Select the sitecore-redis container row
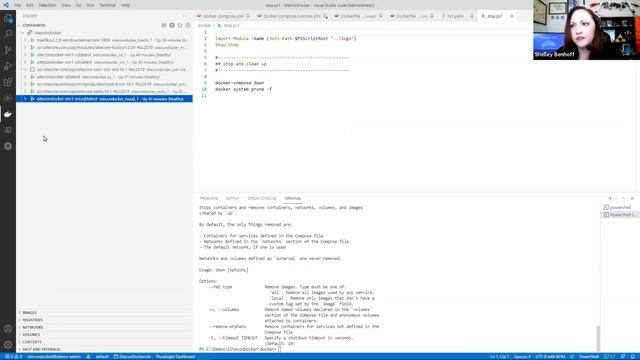 click(104, 91)
